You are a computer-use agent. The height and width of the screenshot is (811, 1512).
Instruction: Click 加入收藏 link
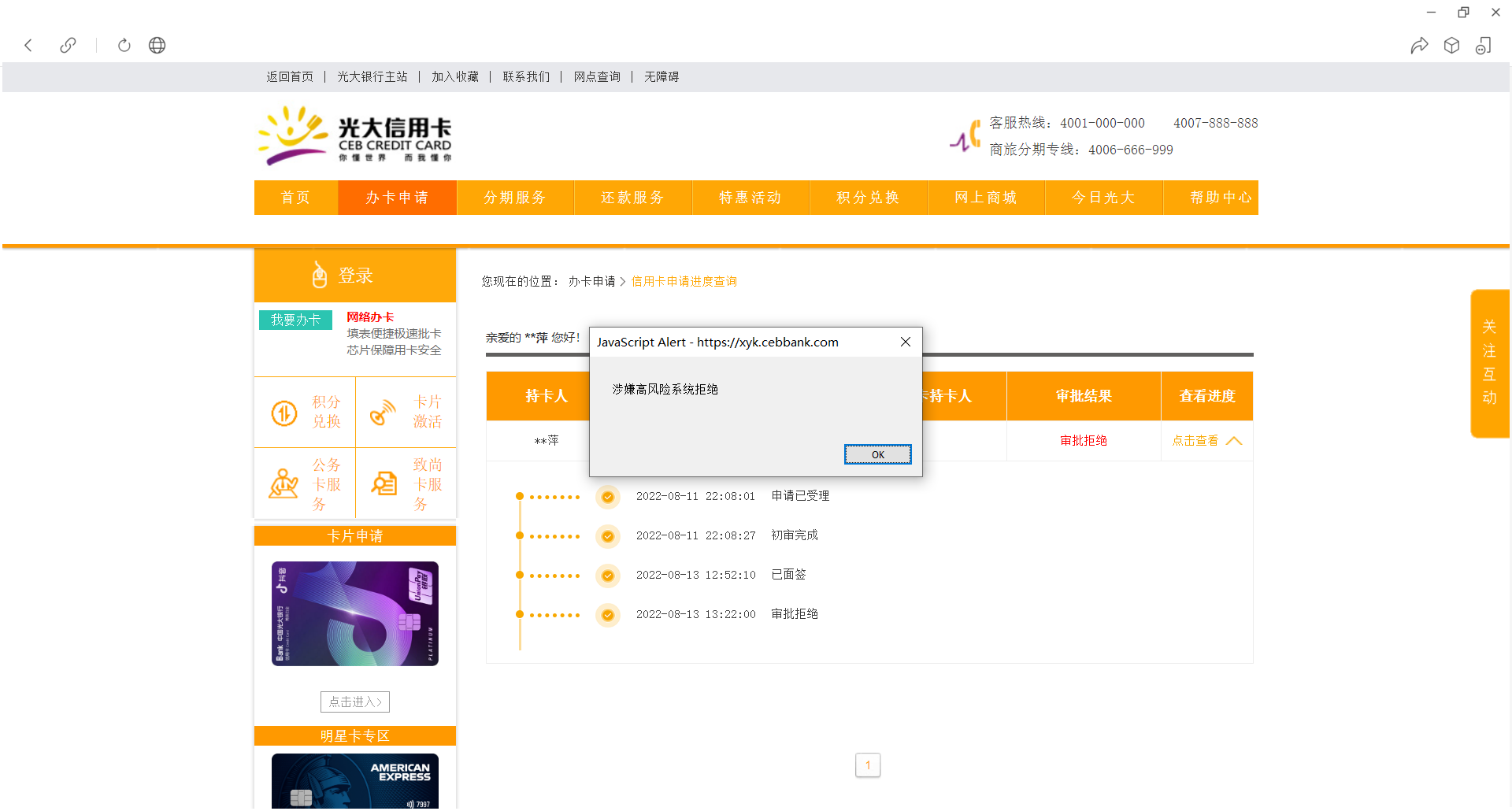tap(455, 76)
